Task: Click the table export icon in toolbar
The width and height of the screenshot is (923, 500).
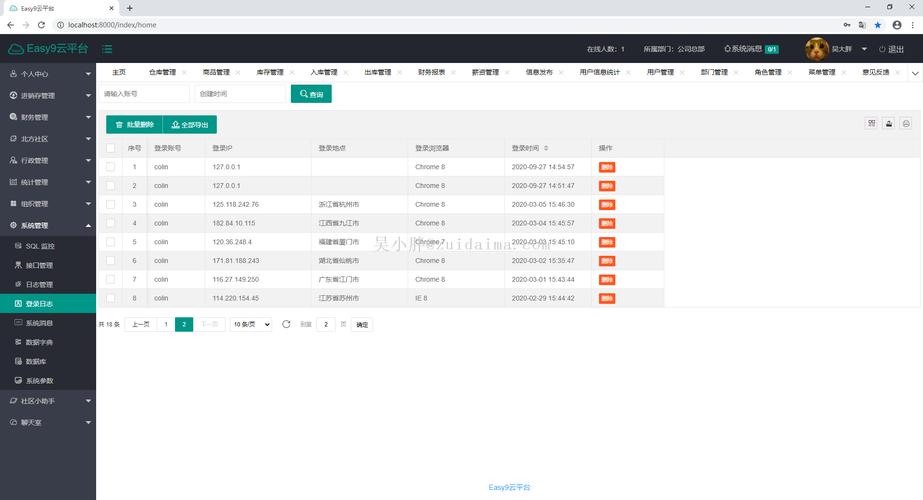Action: pos(889,123)
